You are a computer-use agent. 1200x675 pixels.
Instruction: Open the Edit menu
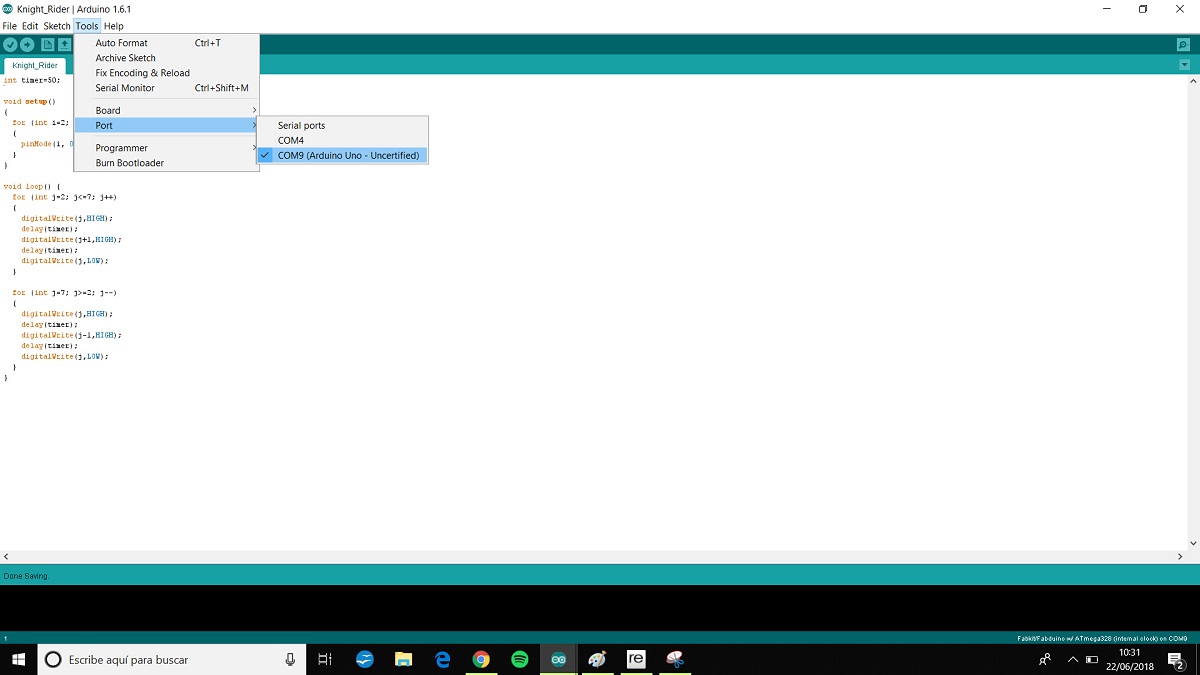[x=30, y=26]
